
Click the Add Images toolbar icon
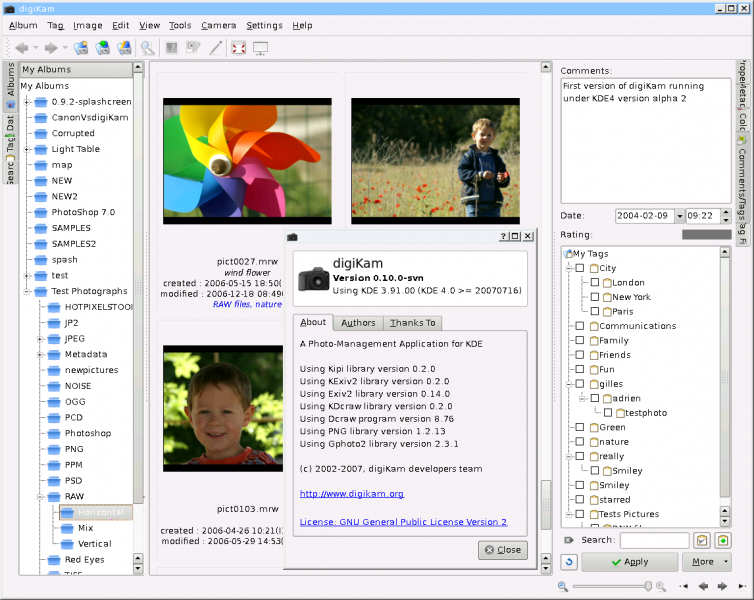coord(102,48)
